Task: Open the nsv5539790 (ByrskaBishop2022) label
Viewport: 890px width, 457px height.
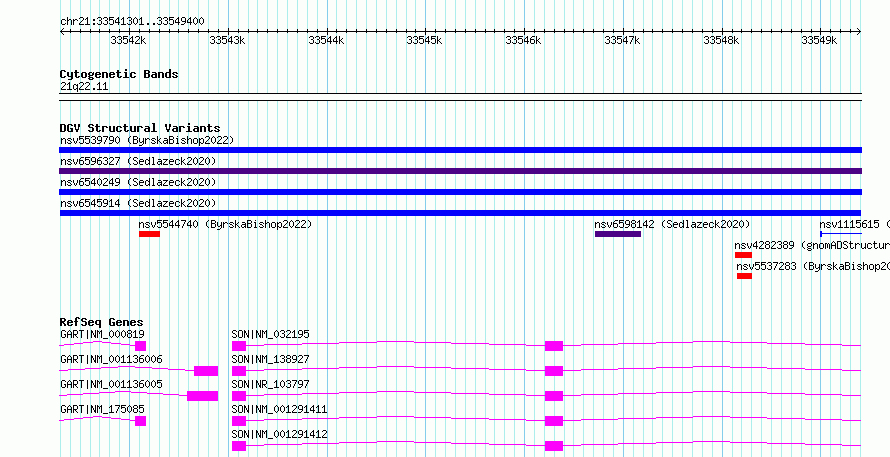Action: coord(147,140)
